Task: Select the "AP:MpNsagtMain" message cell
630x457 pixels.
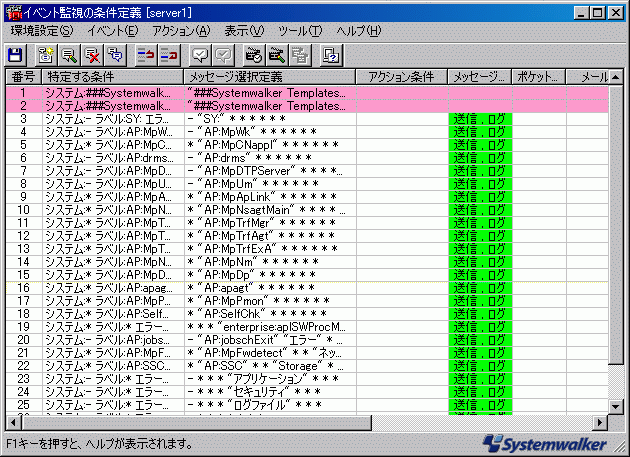Action: coord(270,210)
